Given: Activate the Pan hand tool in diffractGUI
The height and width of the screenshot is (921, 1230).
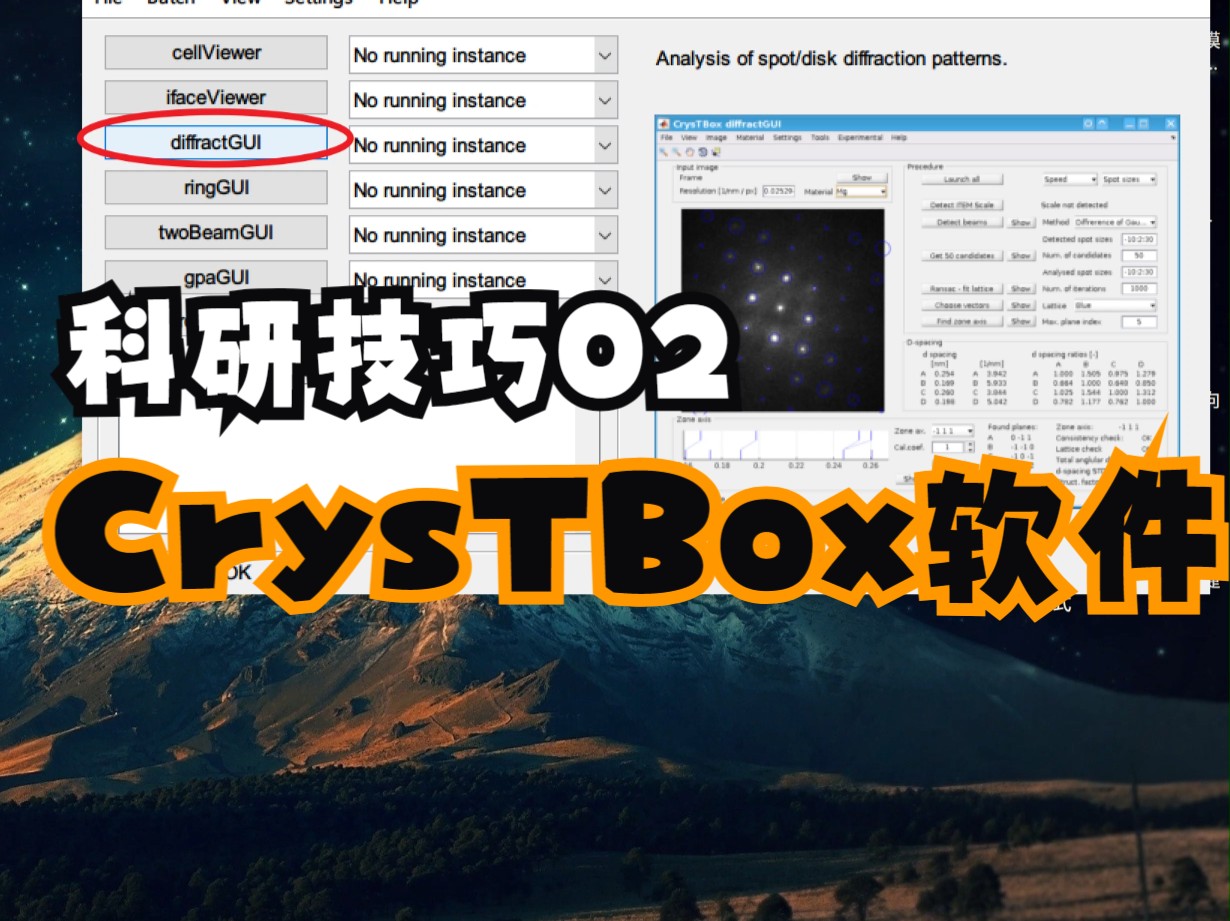Looking at the screenshot, I should click(x=690, y=152).
